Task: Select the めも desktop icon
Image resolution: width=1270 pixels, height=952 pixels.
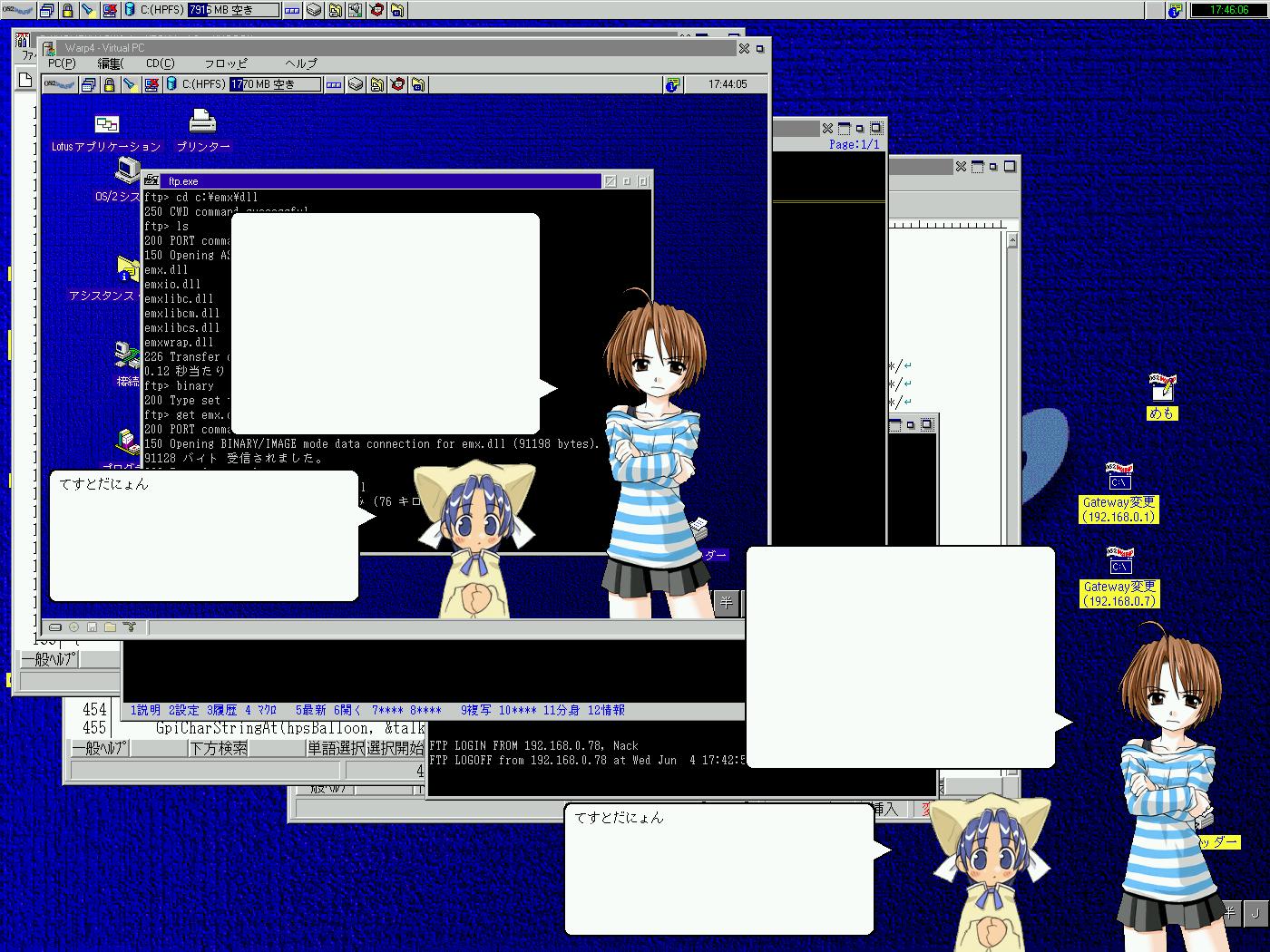Action: (1161, 397)
